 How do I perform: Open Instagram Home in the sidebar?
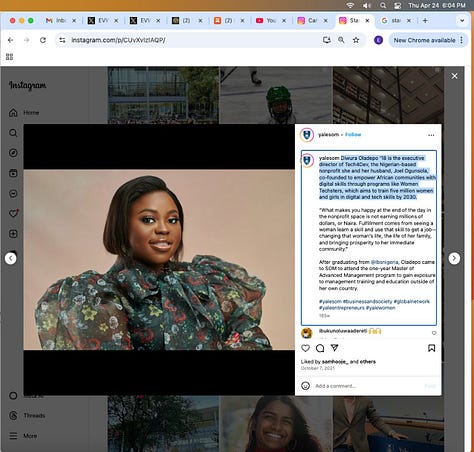pos(24,113)
